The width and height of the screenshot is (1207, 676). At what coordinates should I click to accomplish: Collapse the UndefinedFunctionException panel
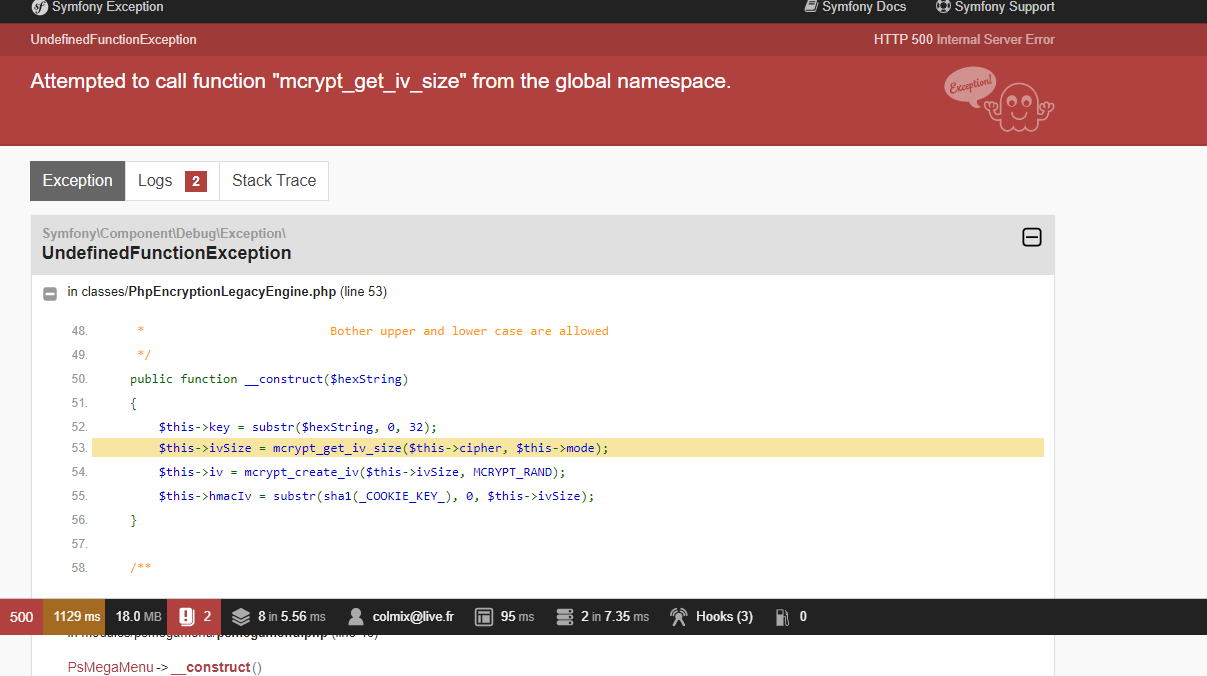[x=1032, y=237]
